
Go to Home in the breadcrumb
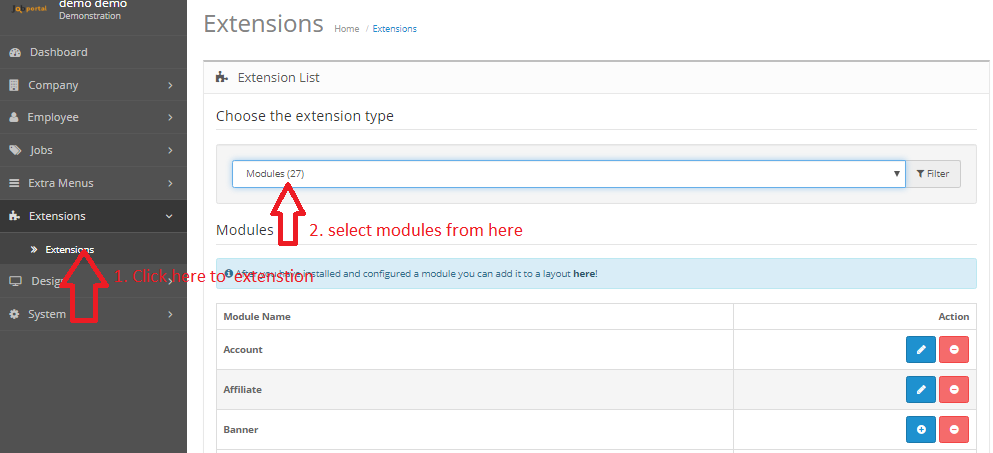[x=346, y=29]
